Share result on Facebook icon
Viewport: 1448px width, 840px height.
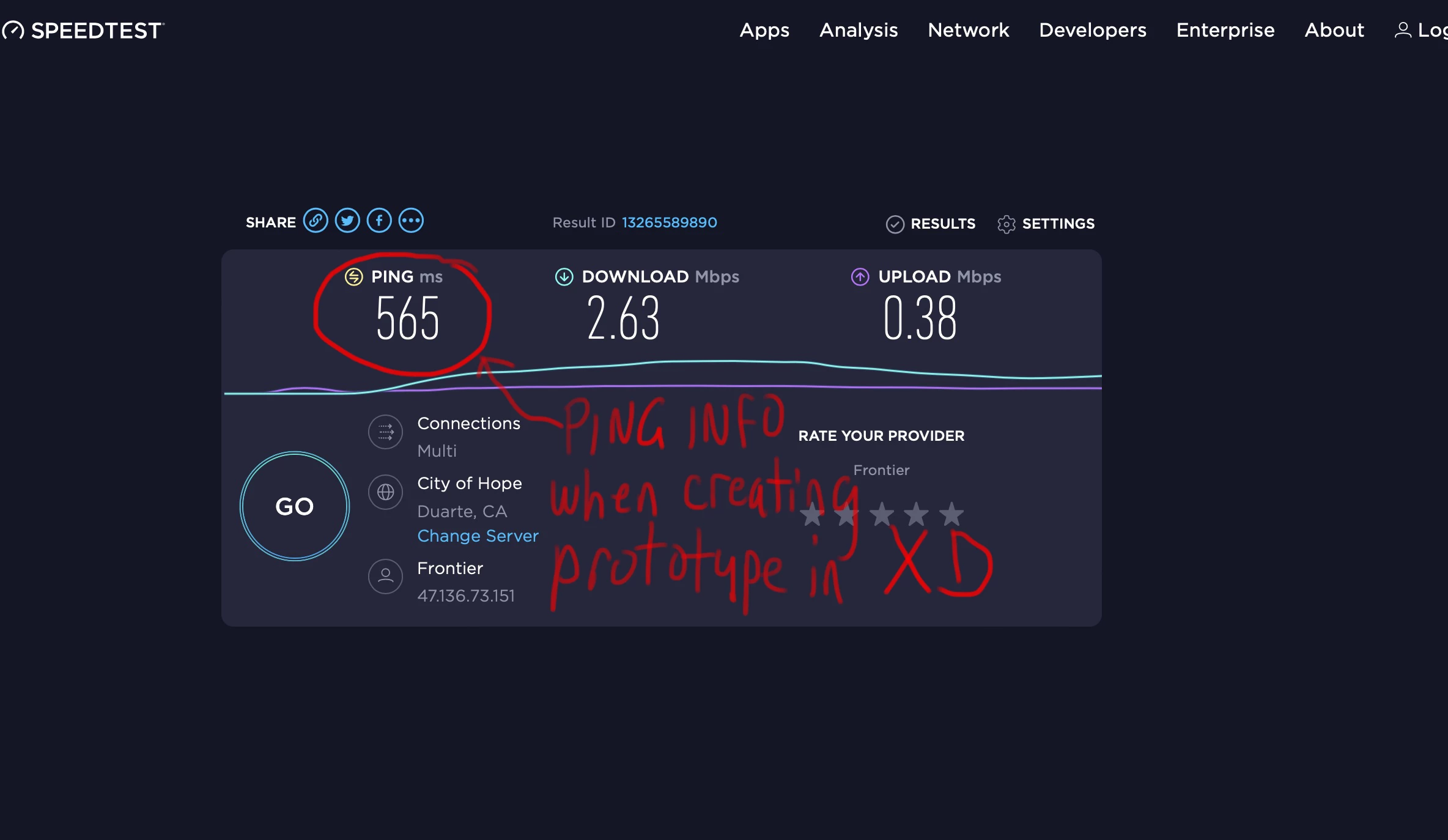pos(379,221)
